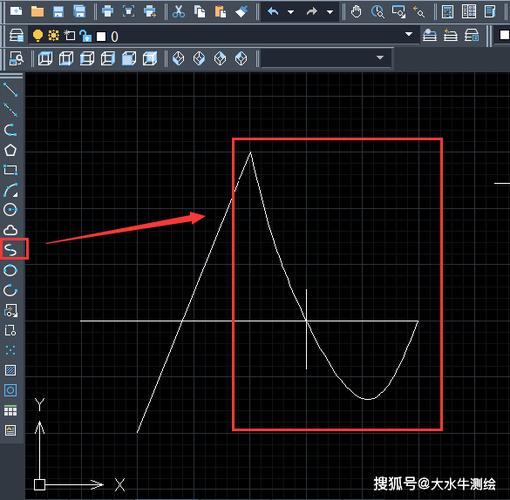
Task: Select the Hatch tool
Action: [10, 370]
